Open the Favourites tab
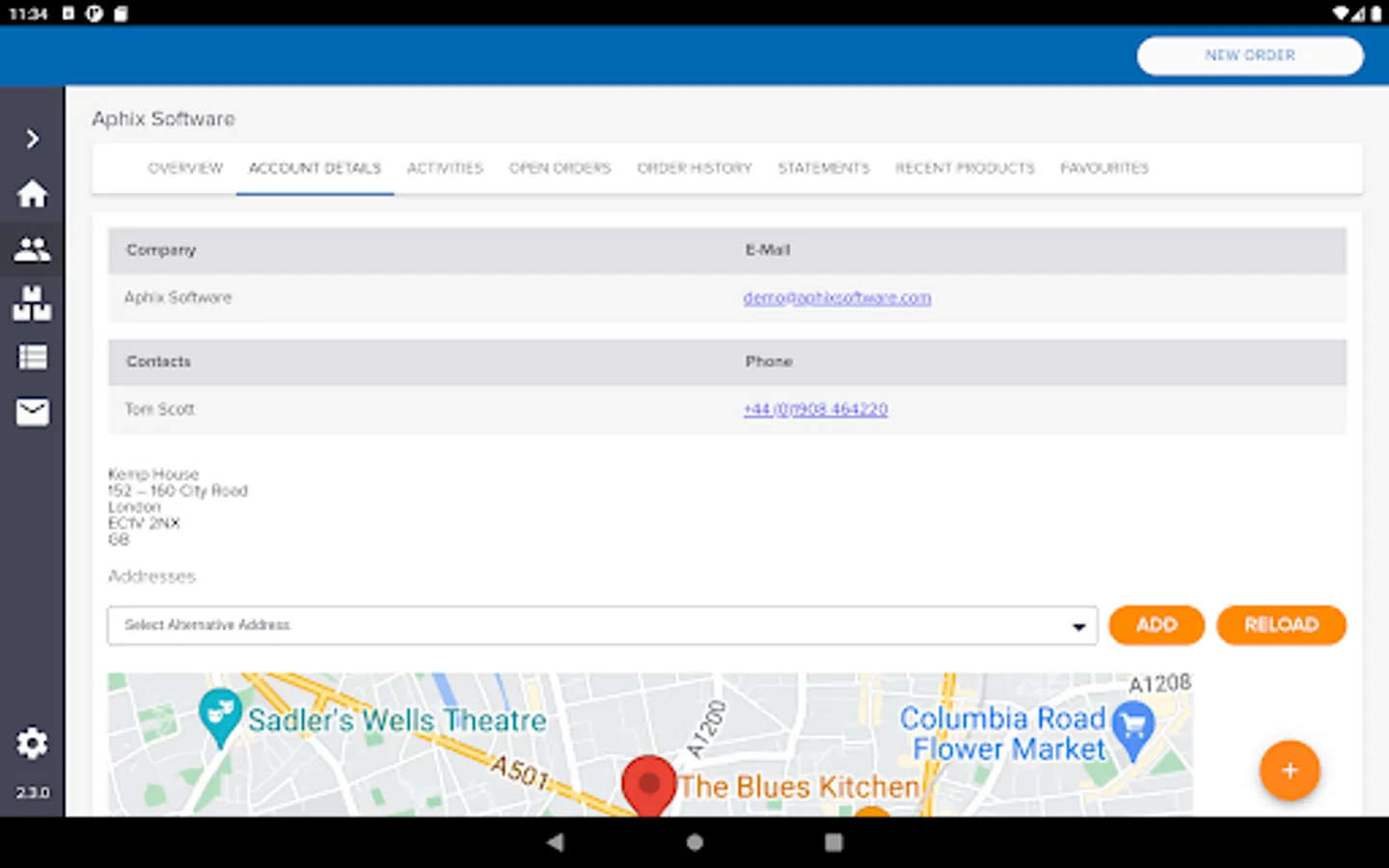The height and width of the screenshot is (868, 1389). point(1104,168)
